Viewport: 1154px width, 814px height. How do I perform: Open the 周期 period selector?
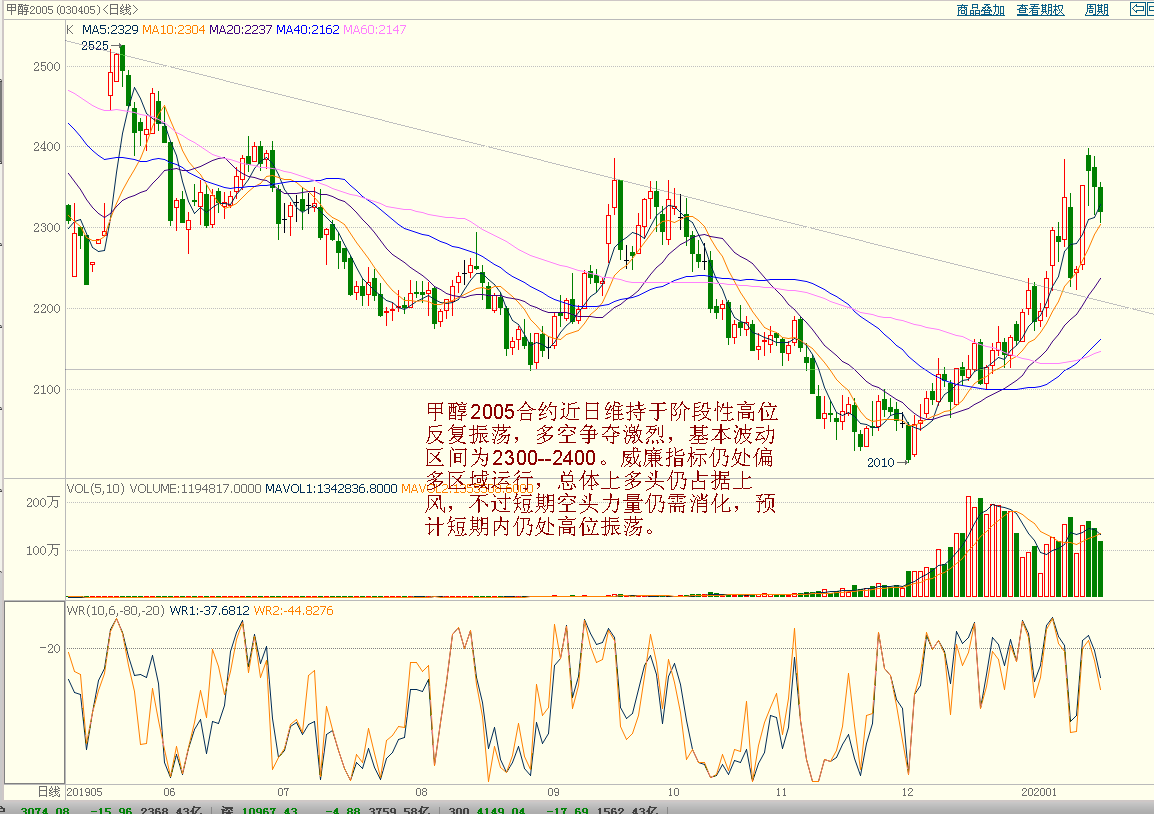(x=1096, y=10)
